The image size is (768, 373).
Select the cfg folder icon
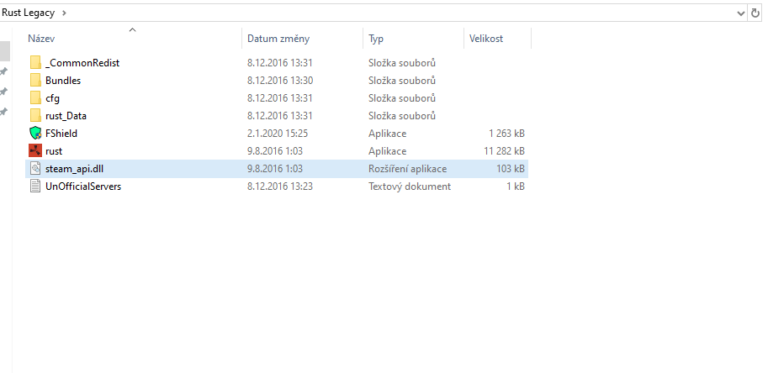coord(35,98)
